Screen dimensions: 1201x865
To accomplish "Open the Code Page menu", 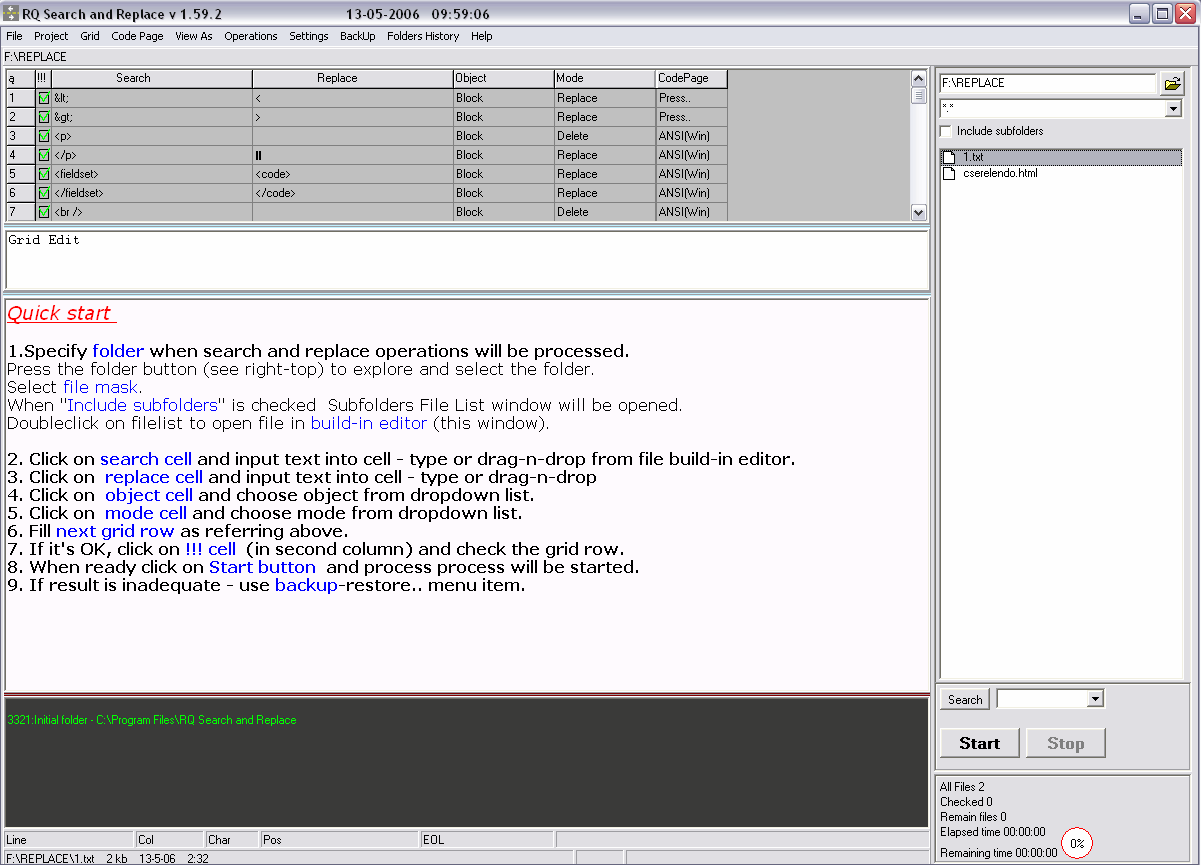I will tap(137, 36).
